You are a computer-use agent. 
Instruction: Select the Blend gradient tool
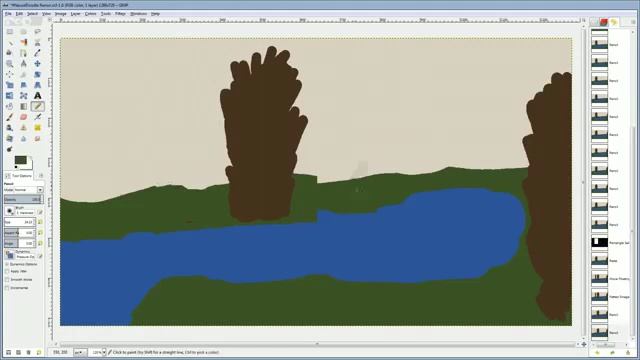point(23,107)
